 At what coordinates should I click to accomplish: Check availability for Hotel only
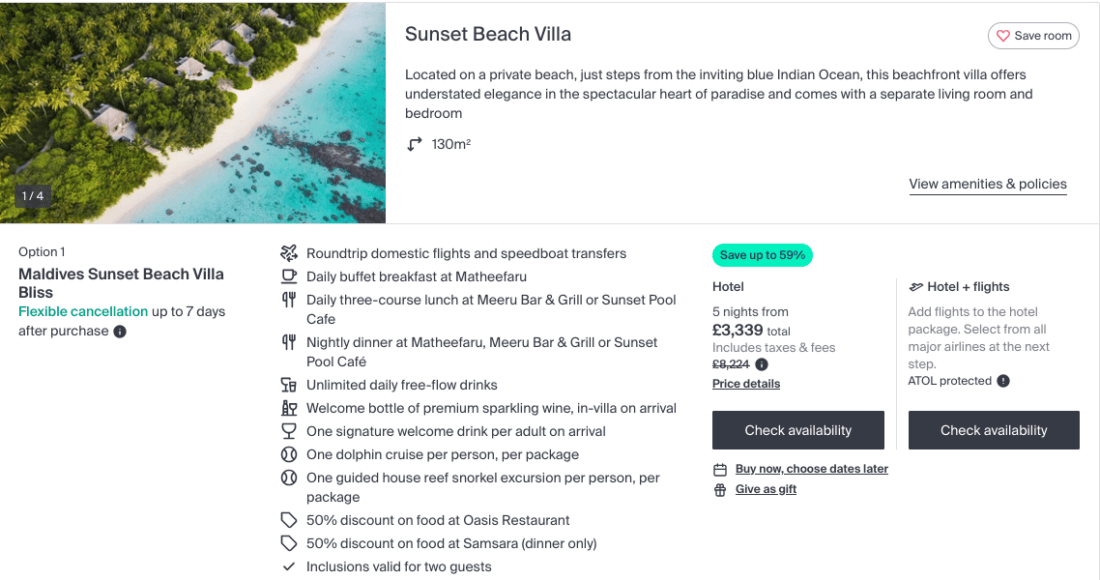(798, 430)
